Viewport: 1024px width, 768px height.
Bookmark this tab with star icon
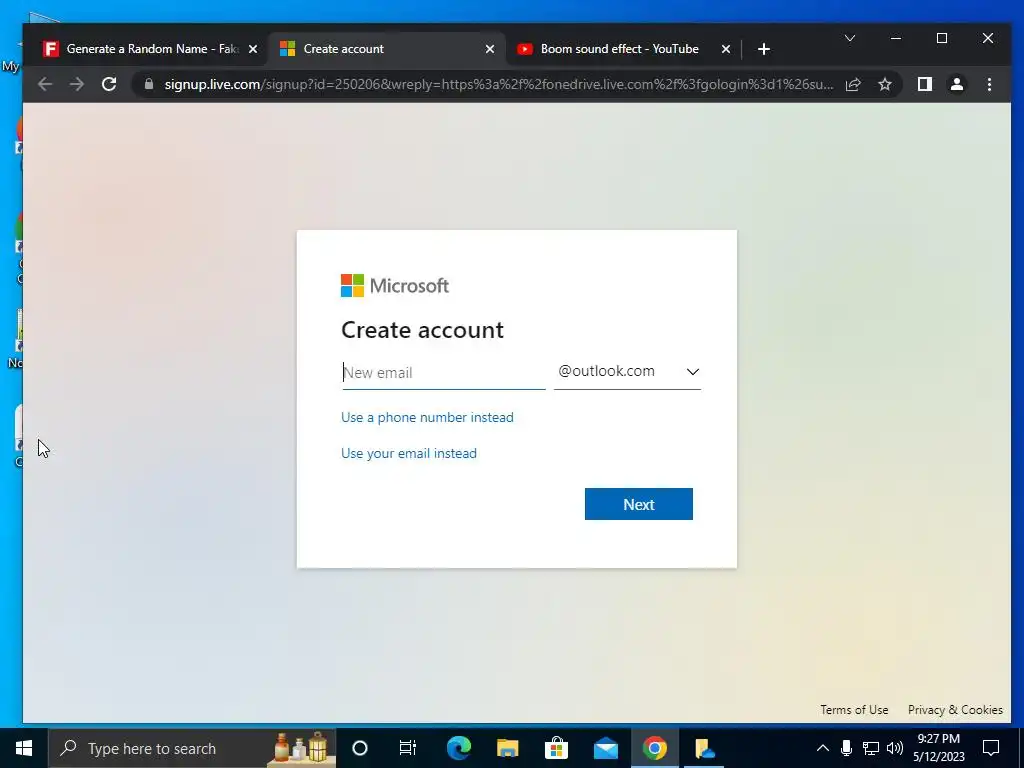885,84
